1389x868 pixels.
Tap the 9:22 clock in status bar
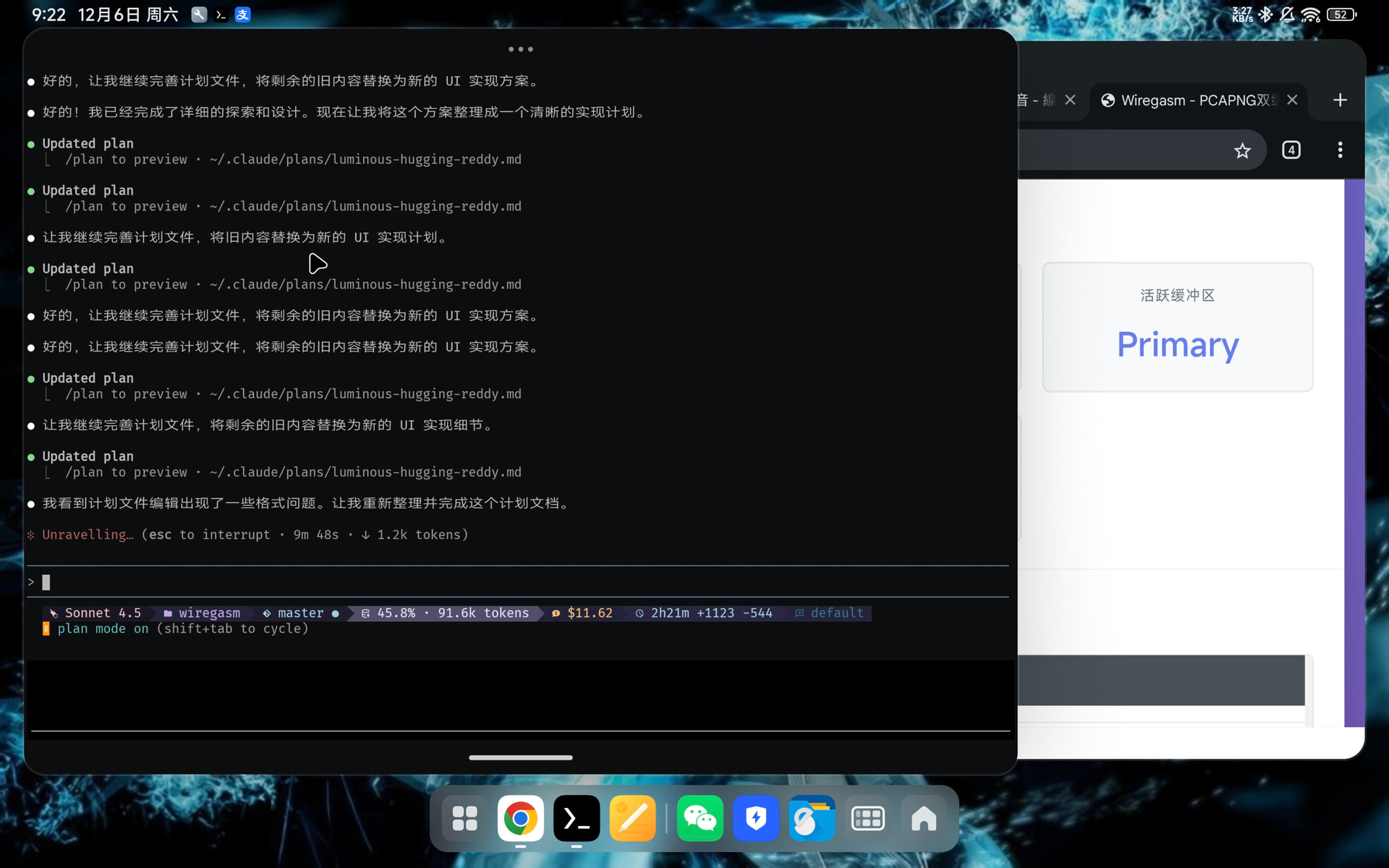[x=48, y=14]
